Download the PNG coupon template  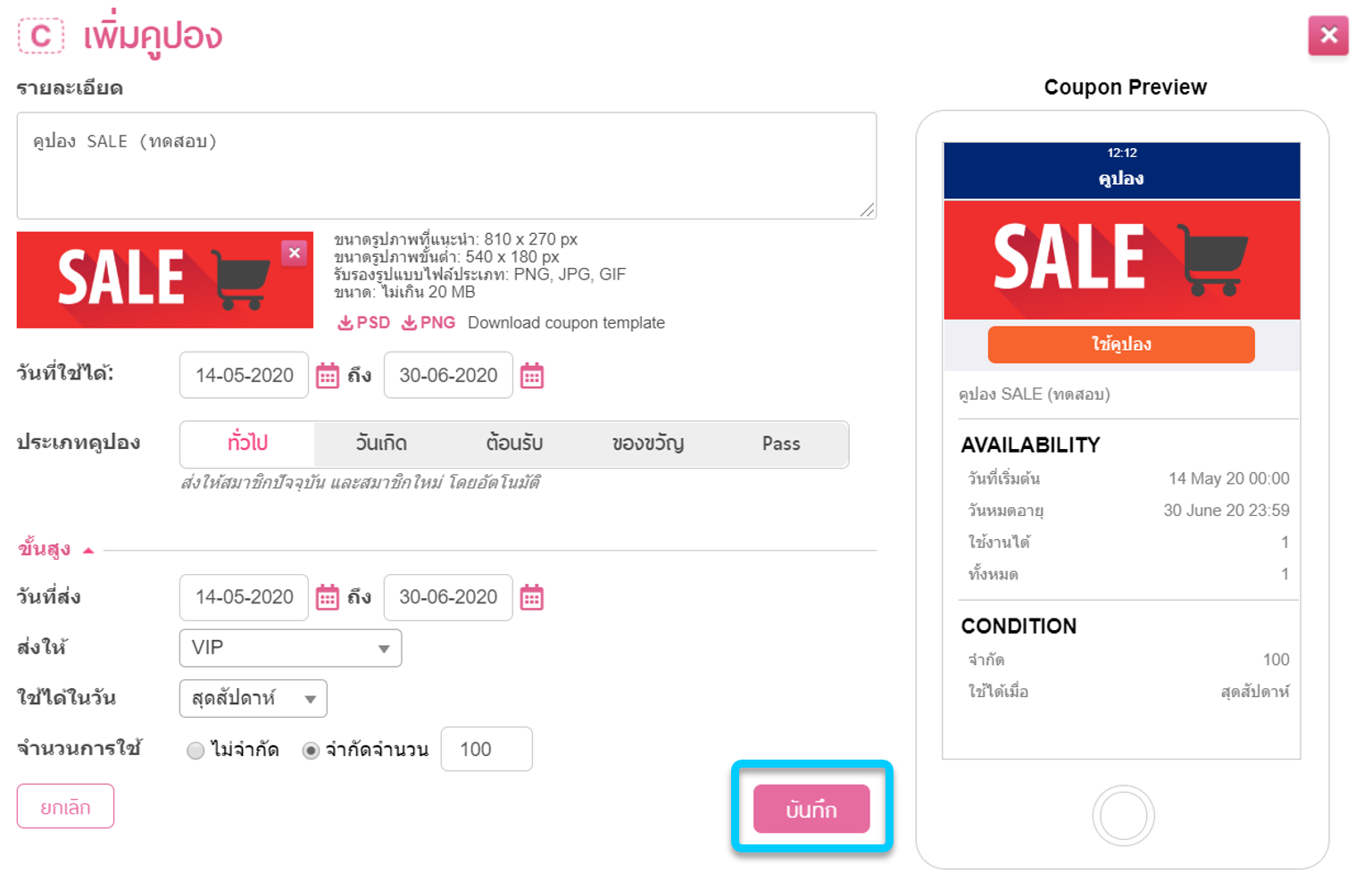click(428, 322)
